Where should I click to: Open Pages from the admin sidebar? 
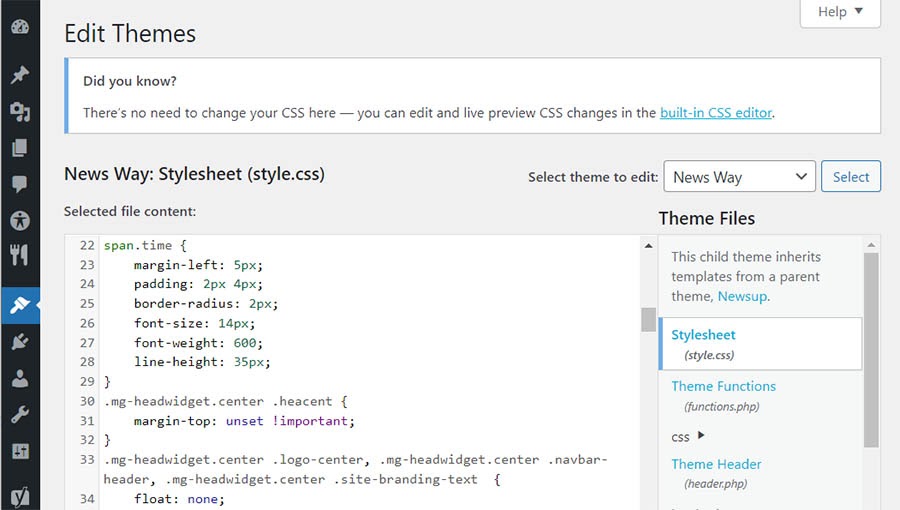click(x=20, y=148)
